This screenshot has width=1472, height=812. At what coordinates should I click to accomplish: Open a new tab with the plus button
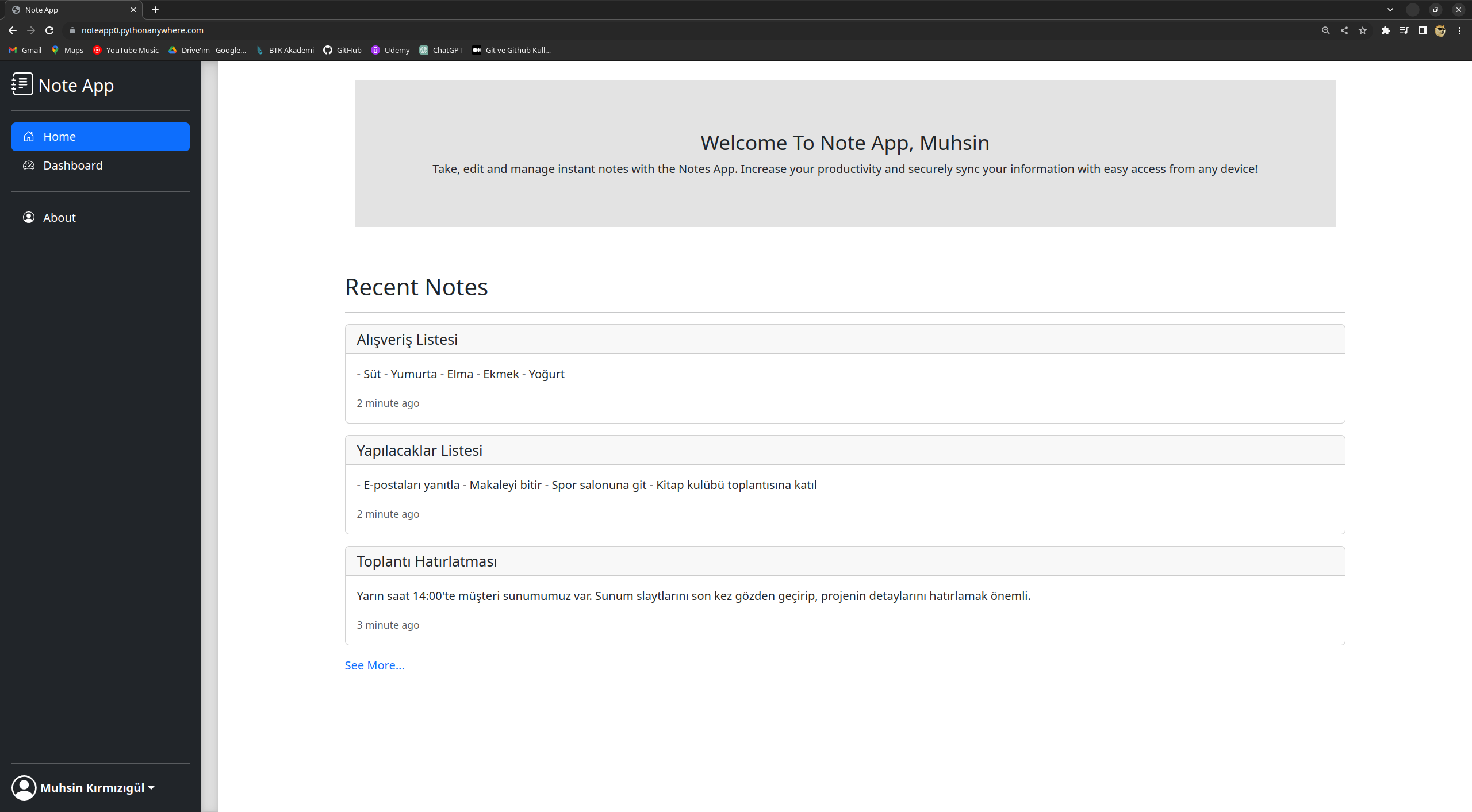155,10
